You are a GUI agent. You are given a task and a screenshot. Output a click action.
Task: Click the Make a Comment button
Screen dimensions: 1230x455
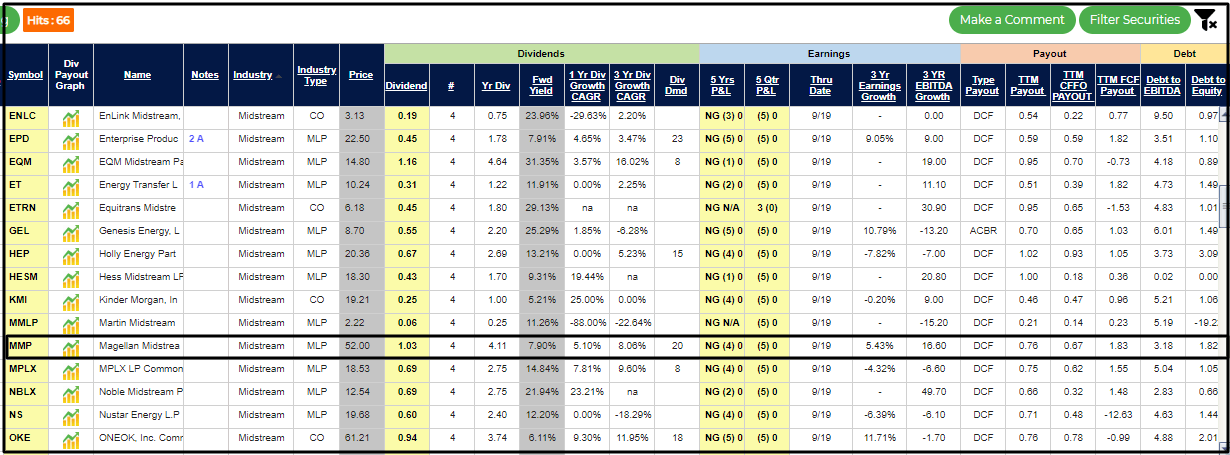coord(1012,20)
